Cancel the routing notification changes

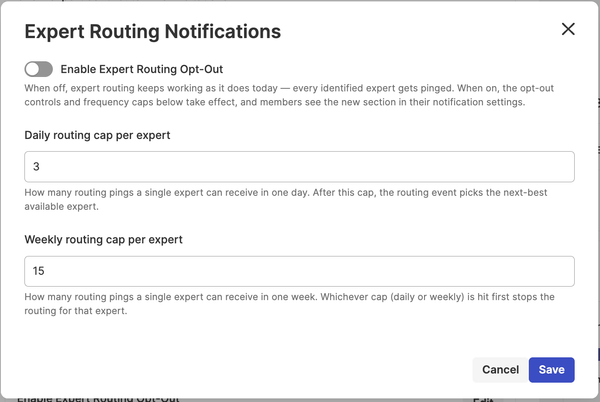(x=501, y=370)
